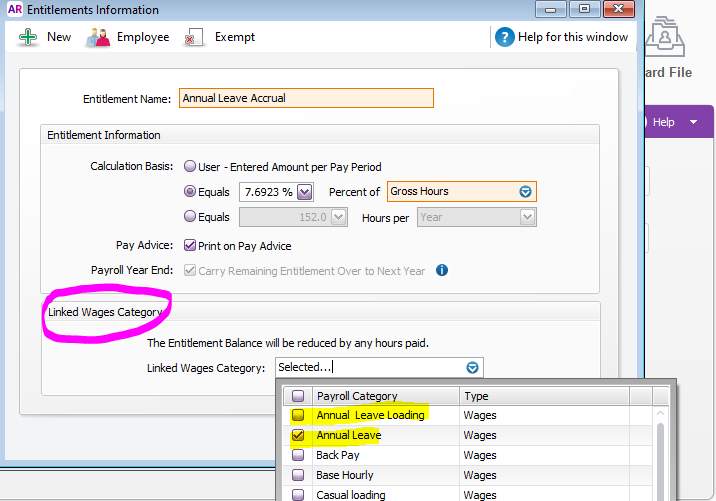This screenshot has height=501, width=716.
Task: Expand the Gross Hours percent-of dropdown
Action: 525,192
